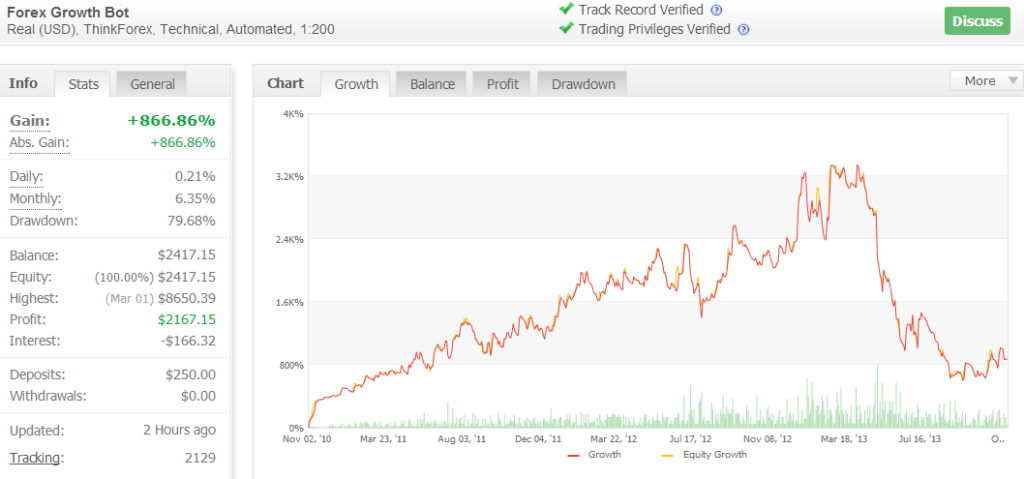Select the Growth chart tab
Screen dimensions: 1024x479
[x=356, y=84]
